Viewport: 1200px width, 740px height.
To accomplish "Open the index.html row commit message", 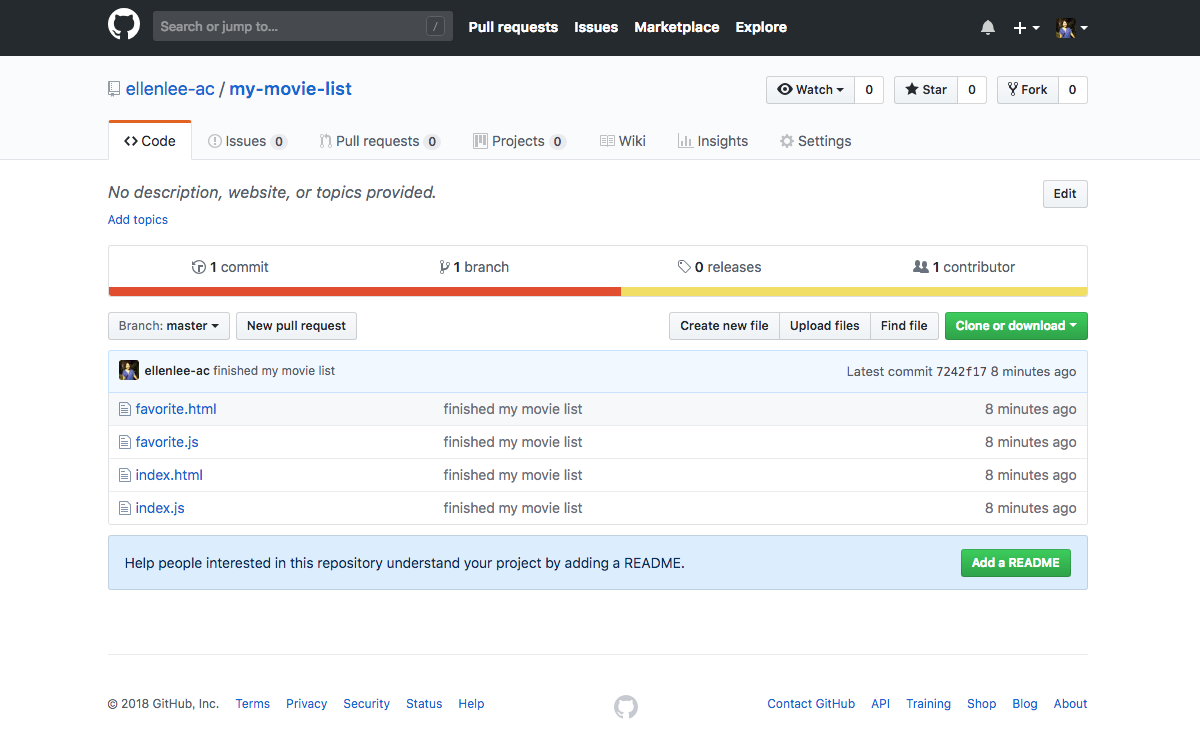I will point(513,475).
